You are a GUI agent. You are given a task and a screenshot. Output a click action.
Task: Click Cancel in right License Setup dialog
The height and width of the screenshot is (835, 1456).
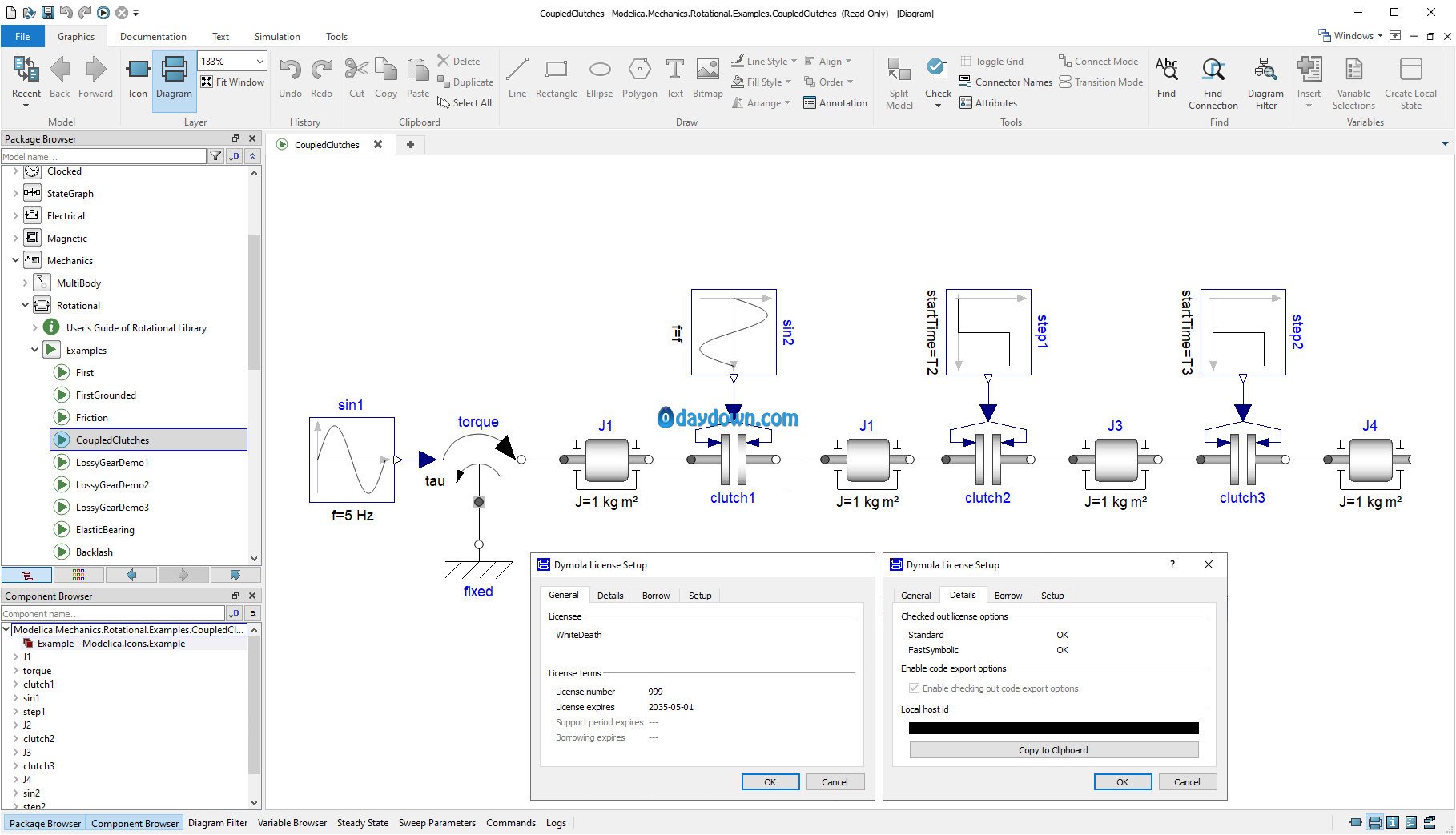[x=1187, y=782]
